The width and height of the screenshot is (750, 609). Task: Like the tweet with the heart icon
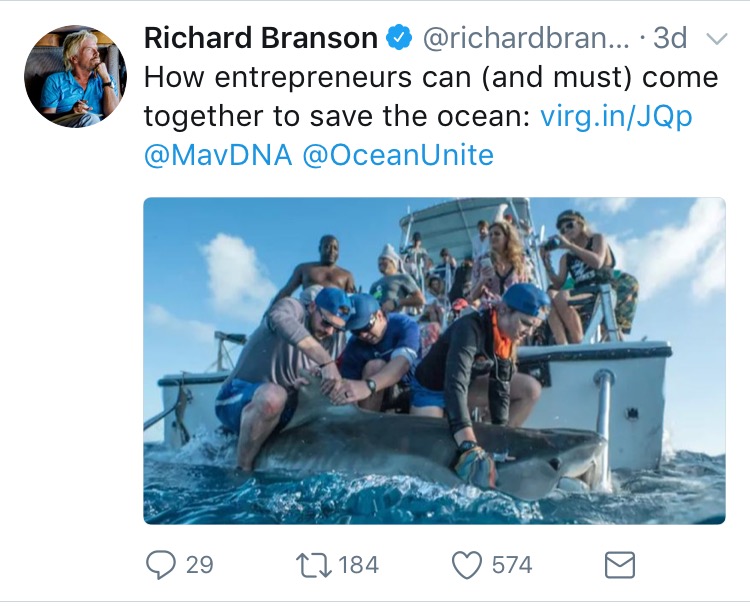coord(467,565)
